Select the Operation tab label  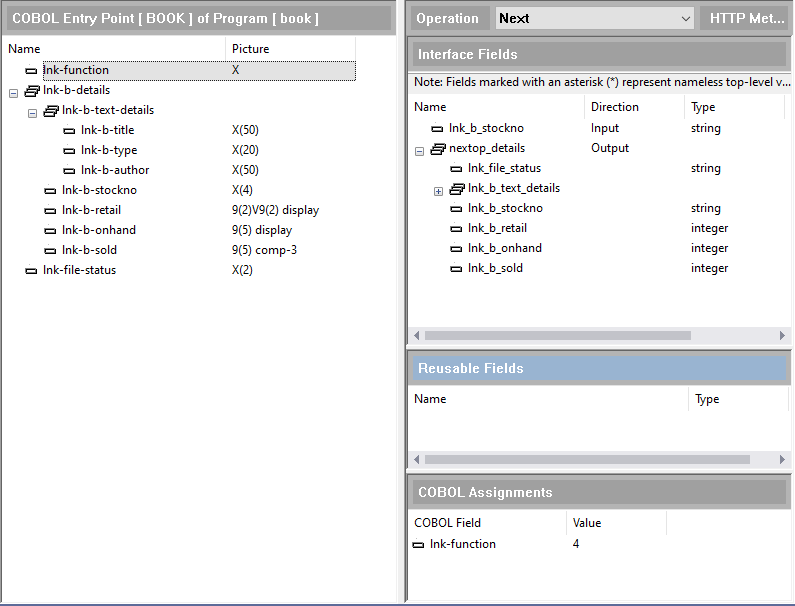click(447, 18)
